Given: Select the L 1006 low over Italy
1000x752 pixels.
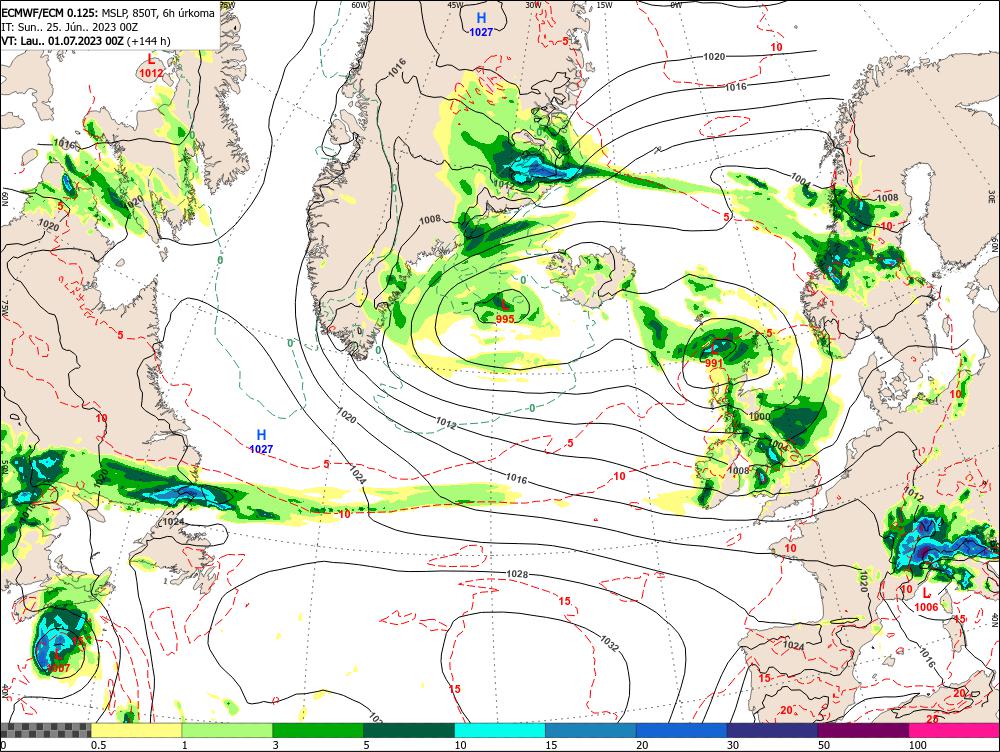Looking at the screenshot, I should point(926,601).
